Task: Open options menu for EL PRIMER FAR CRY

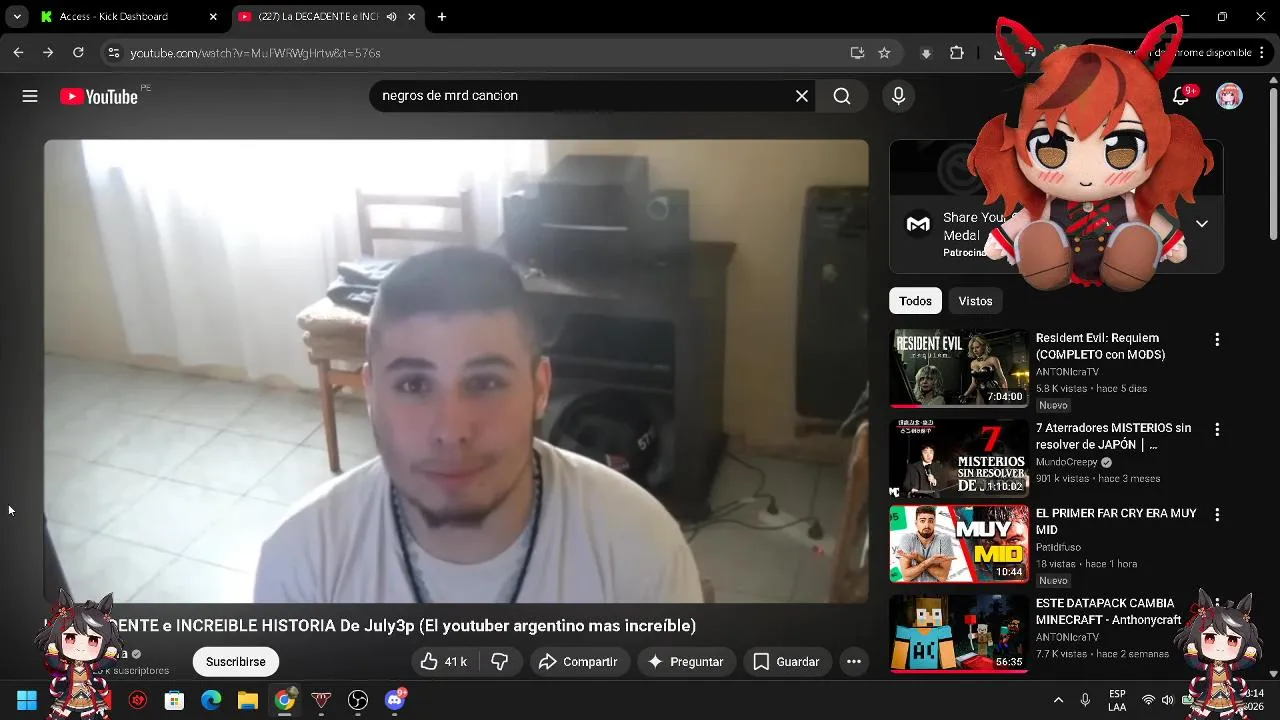Action: [x=1217, y=515]
